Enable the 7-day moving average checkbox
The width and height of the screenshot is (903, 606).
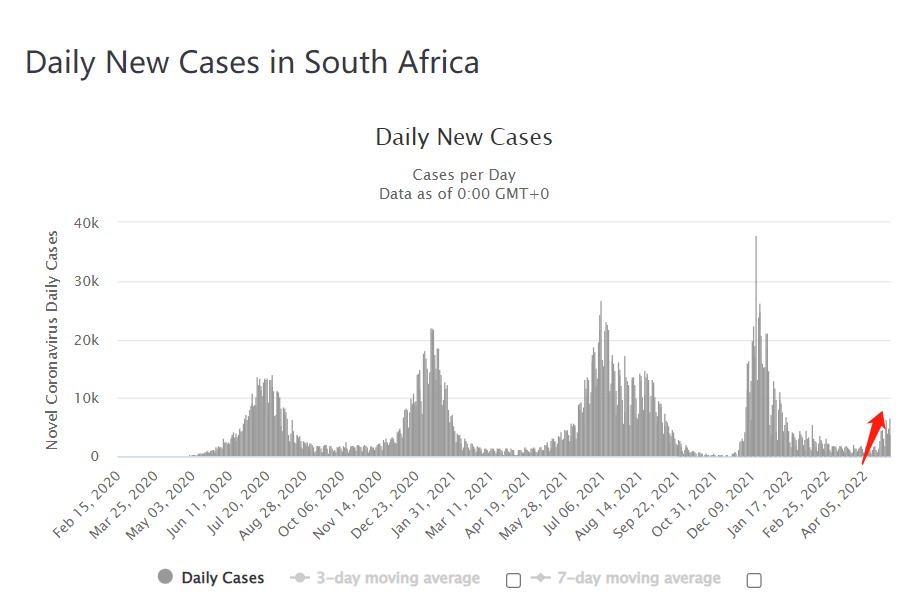click(x=754, y=580)
